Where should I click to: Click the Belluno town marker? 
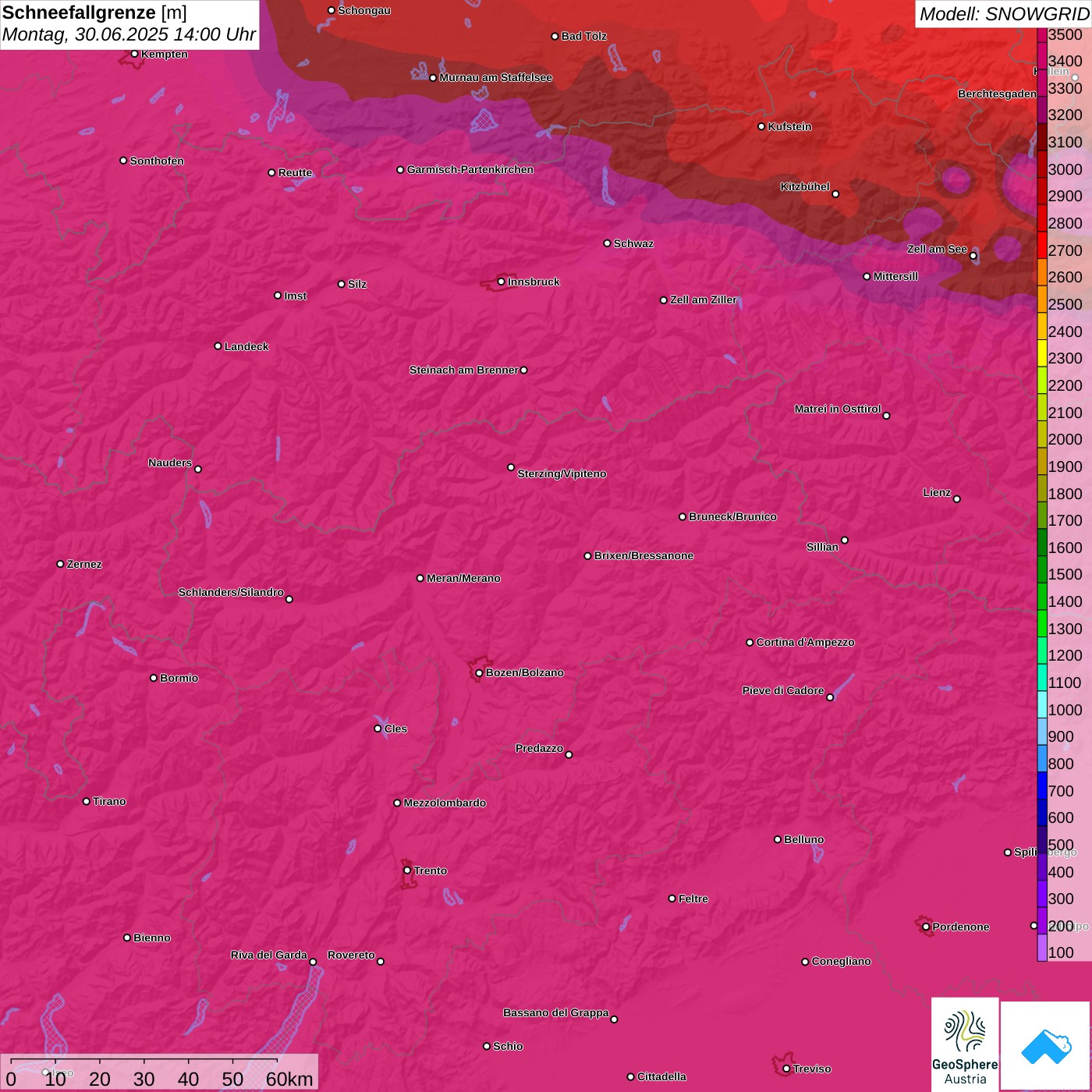pyautogui.click(x=778, y=839)
